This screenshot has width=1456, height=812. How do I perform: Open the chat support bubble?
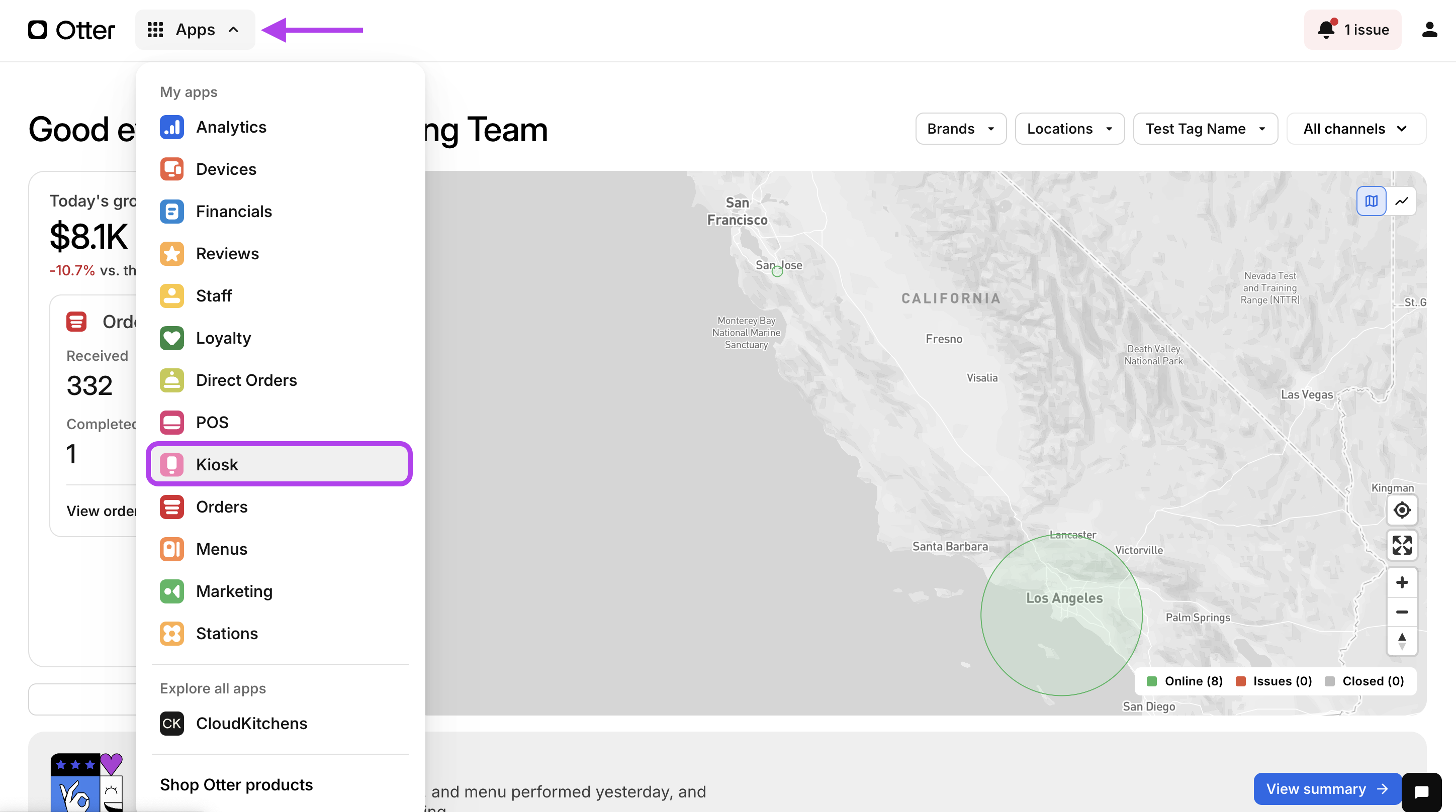pyautogui.click(x=1421, y=792)
